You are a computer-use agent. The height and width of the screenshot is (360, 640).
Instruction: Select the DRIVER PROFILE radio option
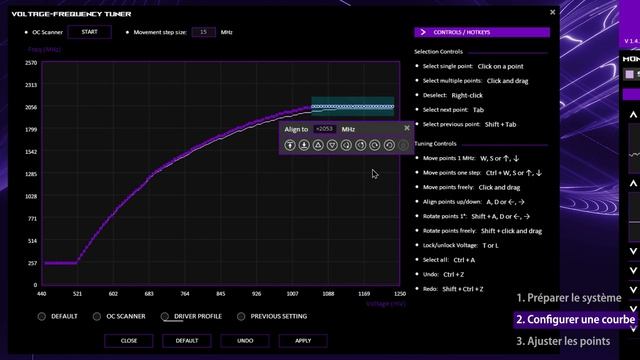click(164, 316)
